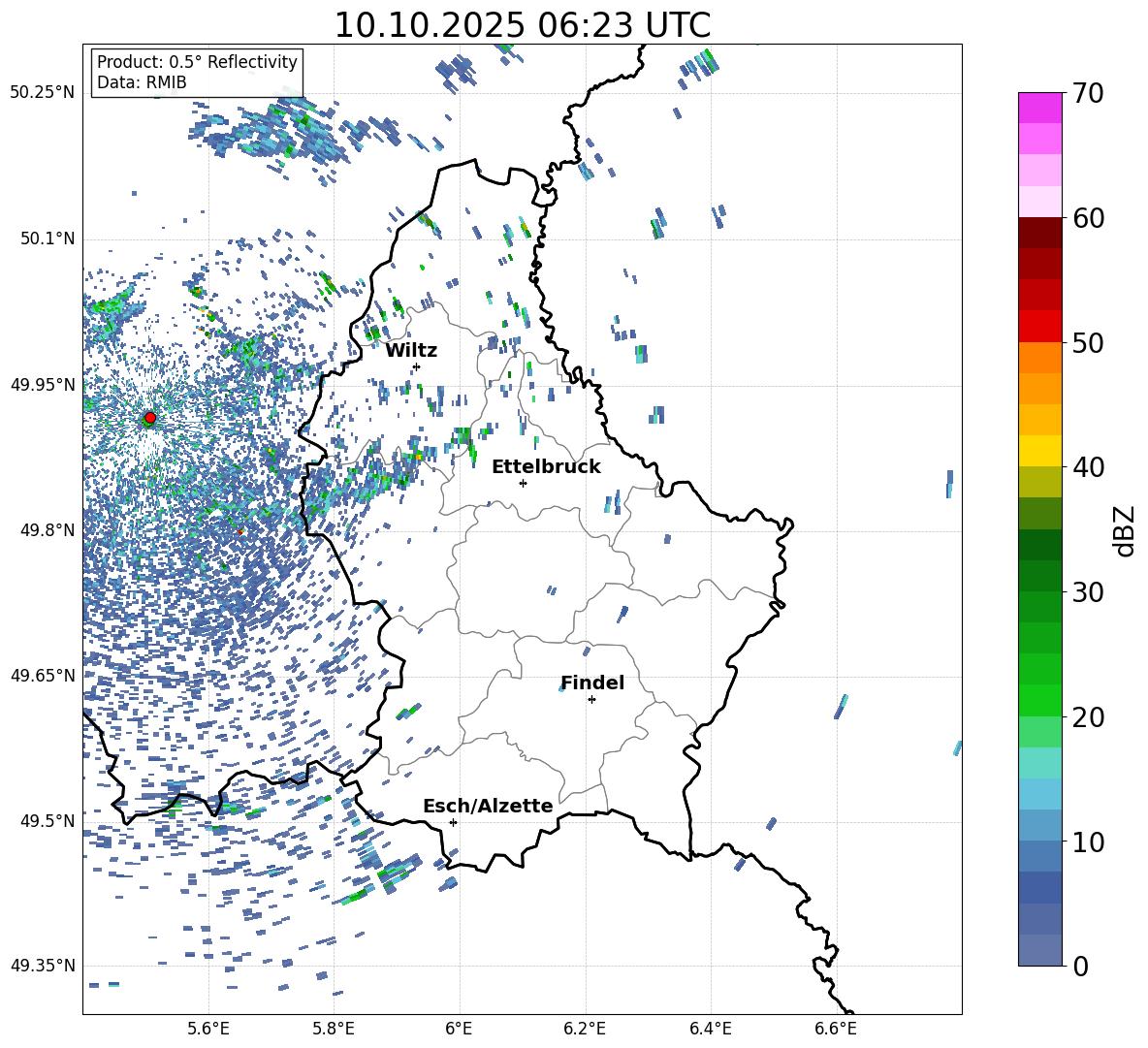This screenshot has width=1148, height=1048.
Task: Click the bright red 50 dBZ swatch
Action: pyautogui.click(x=1040, y=327)
